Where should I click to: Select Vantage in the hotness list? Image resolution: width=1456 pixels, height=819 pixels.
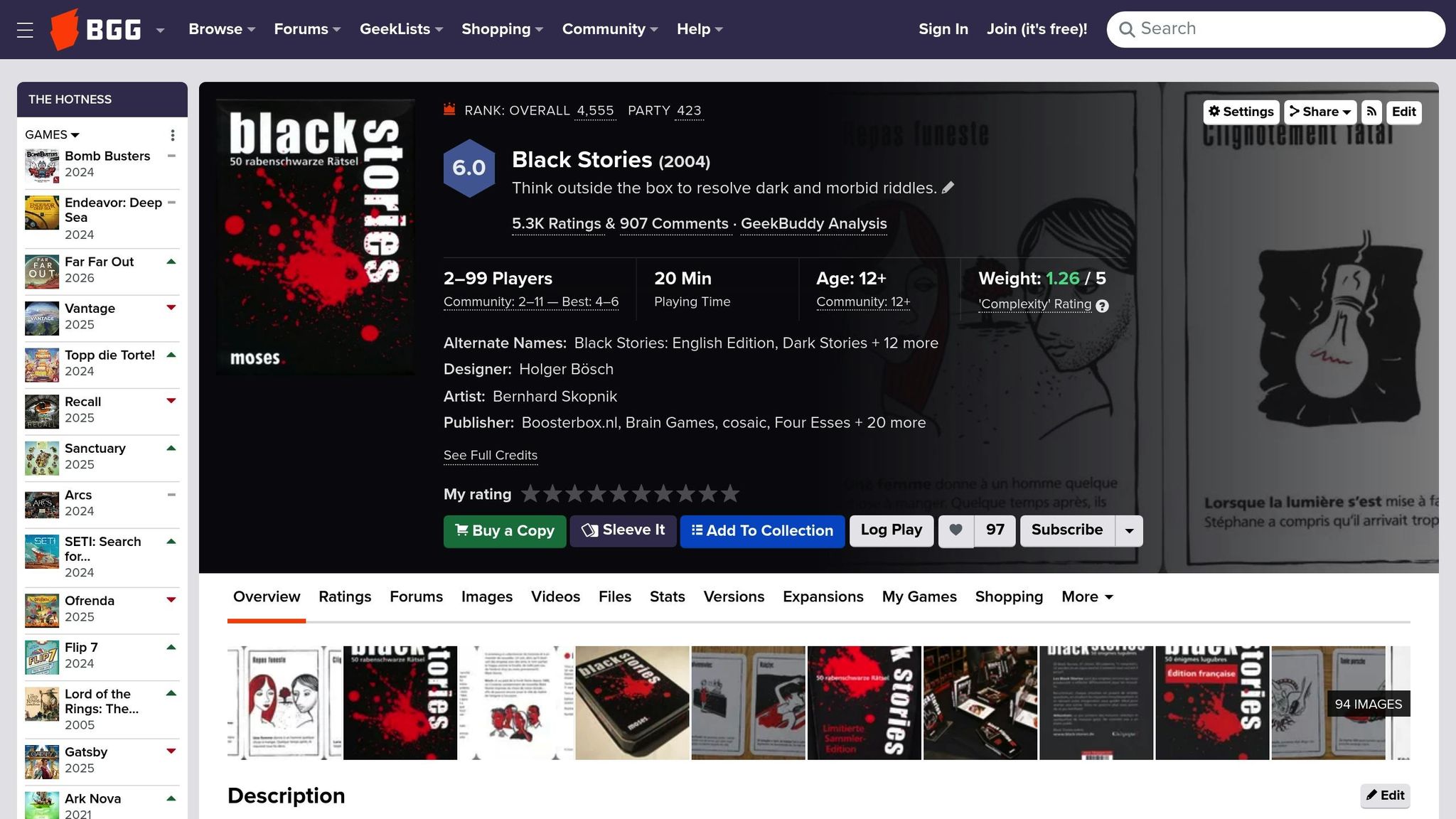pyautogui.click(x=90, y=309)
